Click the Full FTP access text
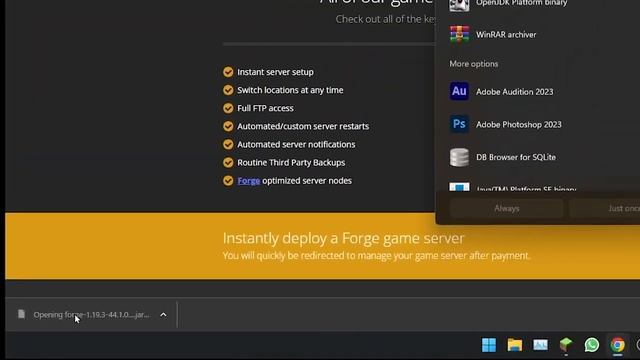The height and width of the screenshot is (360, 640). click(x=265, y=108)
